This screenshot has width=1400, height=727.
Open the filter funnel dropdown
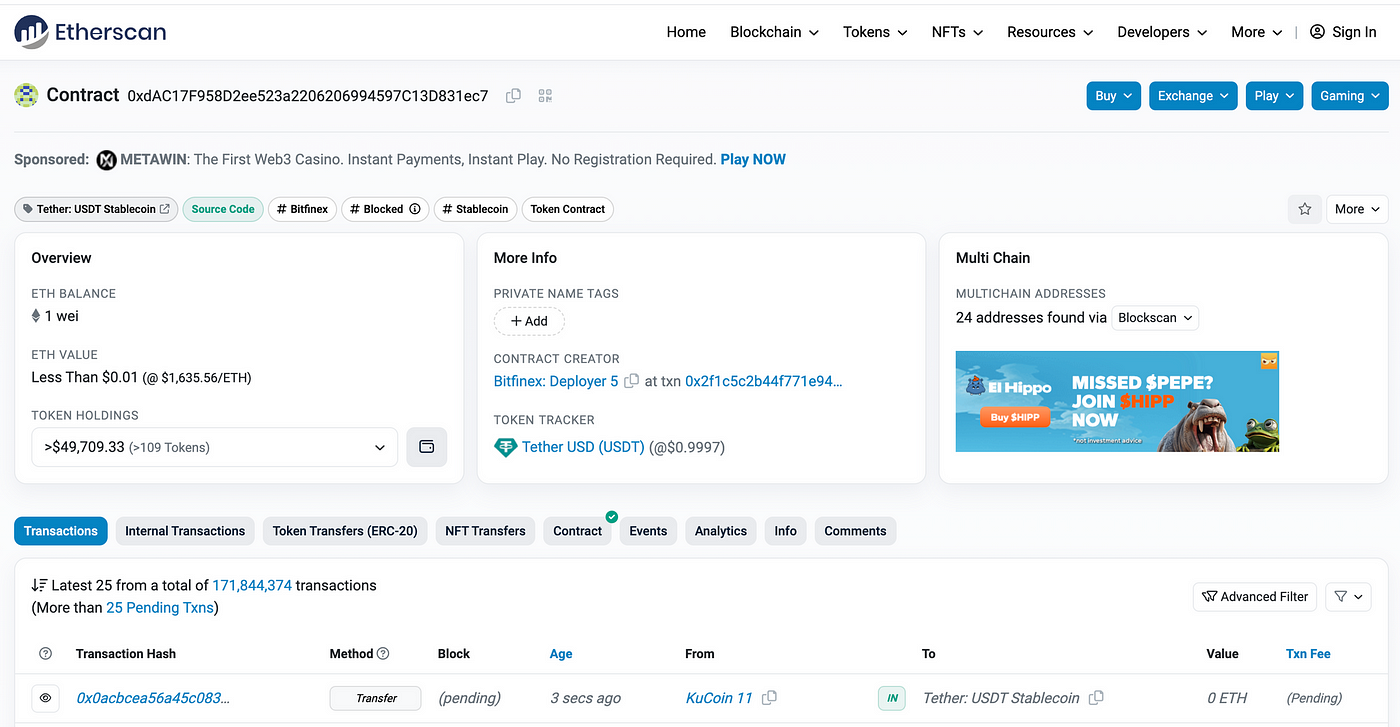(1347, 596)
